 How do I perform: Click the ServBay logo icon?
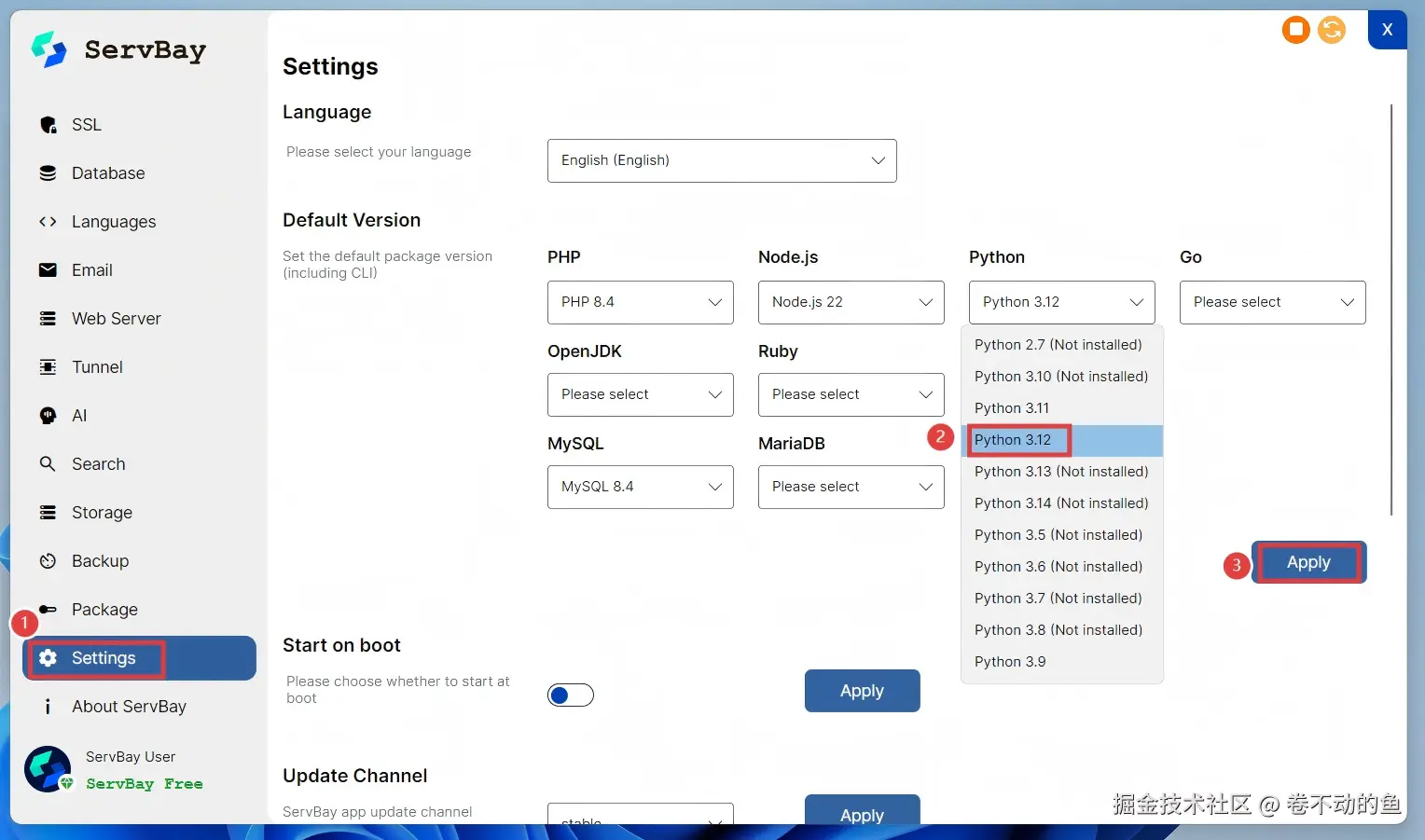pos(48,49)
